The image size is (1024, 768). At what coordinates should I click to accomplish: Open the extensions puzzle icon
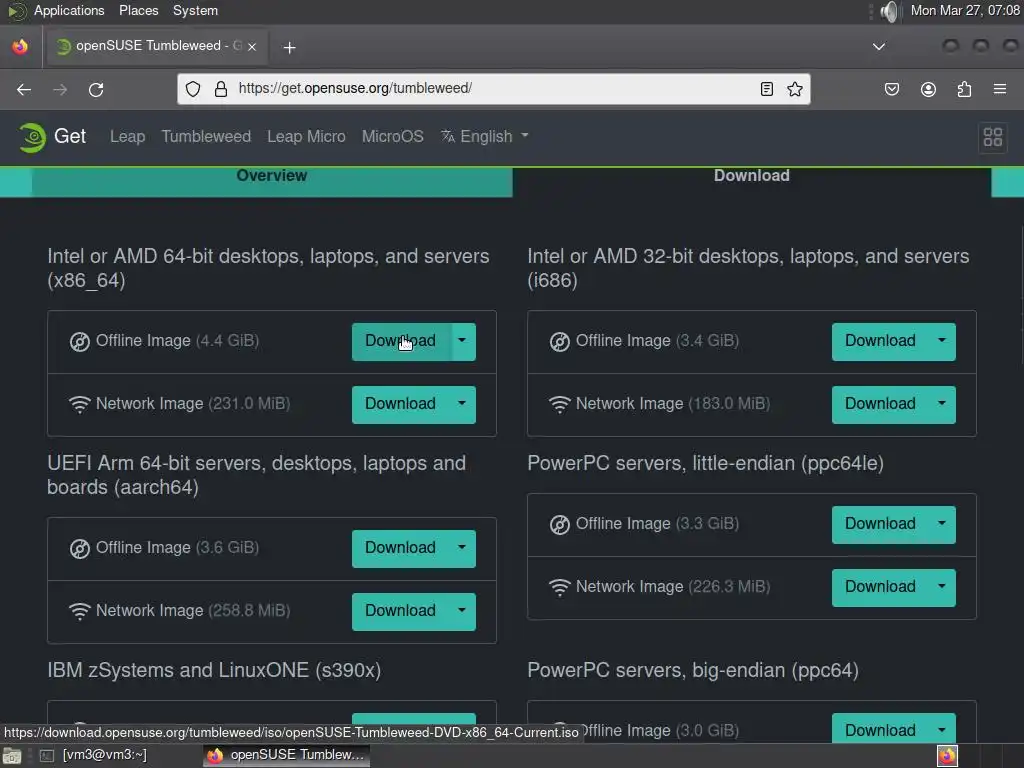[x=964, y=89]
